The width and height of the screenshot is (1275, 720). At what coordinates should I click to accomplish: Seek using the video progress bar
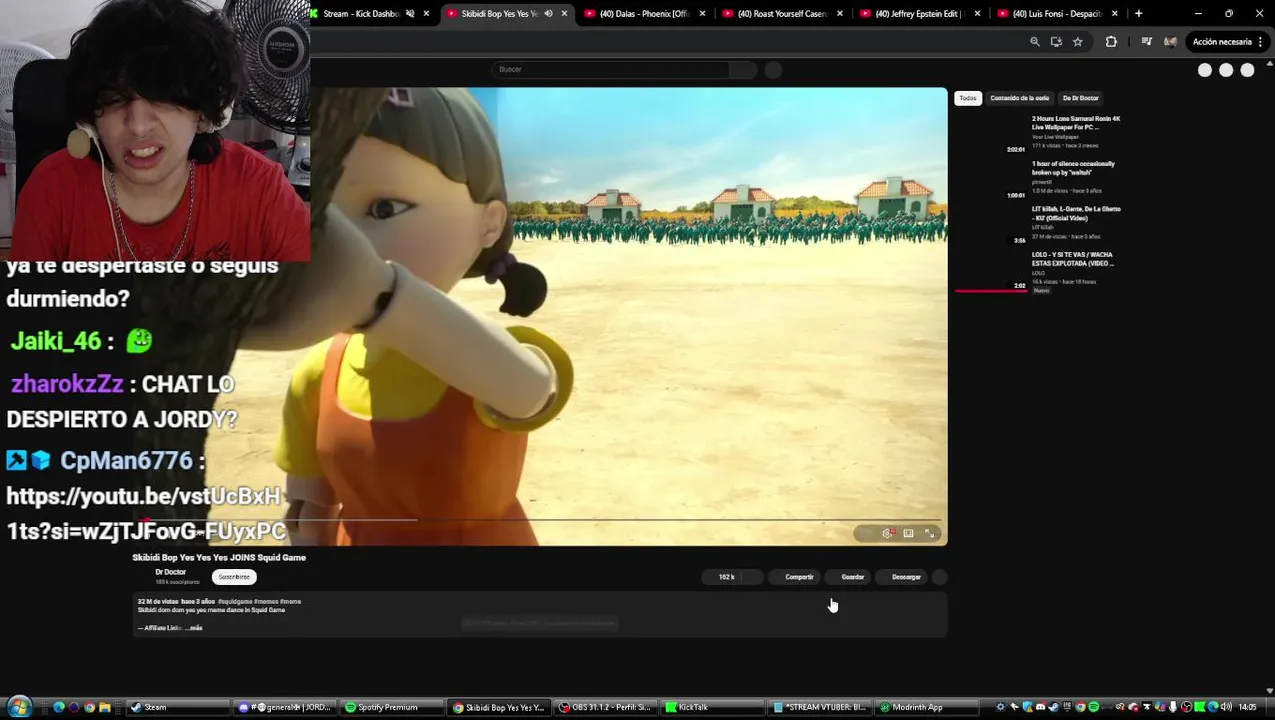(540, 520)
